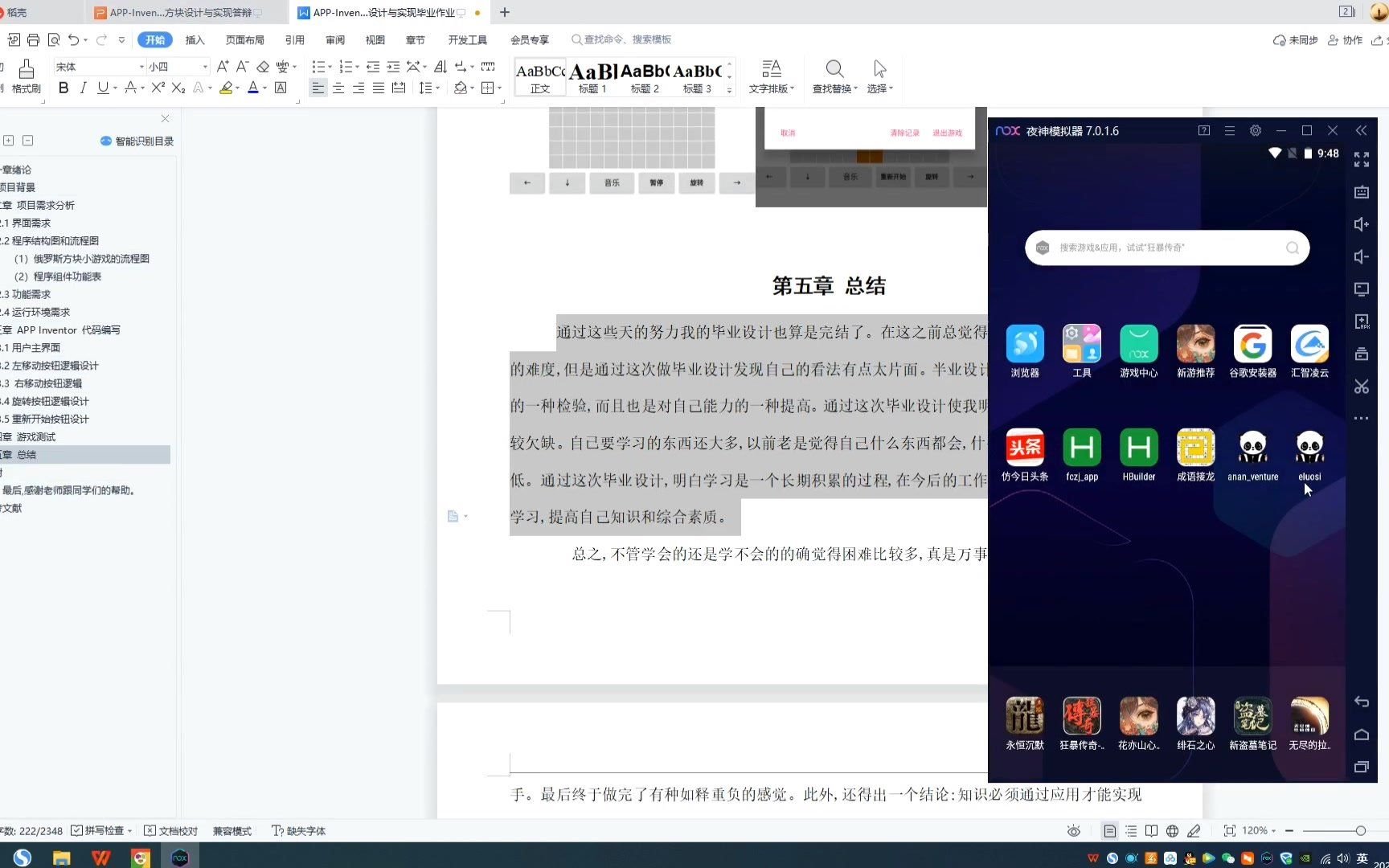Toggle italic formatting in the ribbon
Screen dimensions: 1389x868
click(83, 88)
